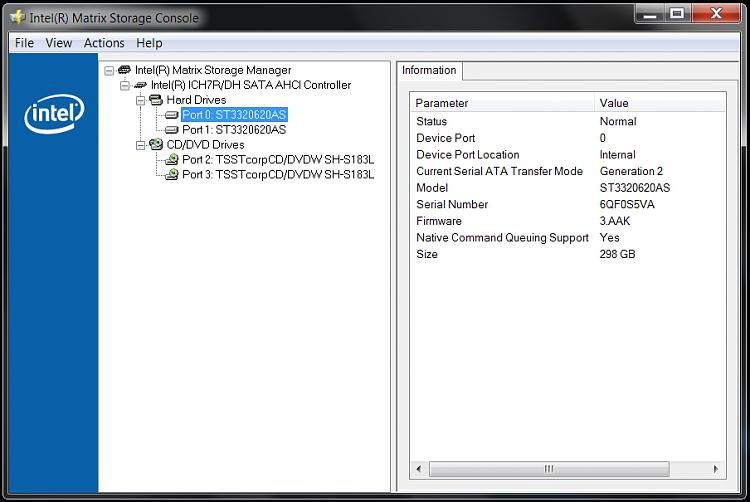Click Current Serial ATA Transfer Mode
Viewport: 750px width, 502px height.
pos(499,171)
